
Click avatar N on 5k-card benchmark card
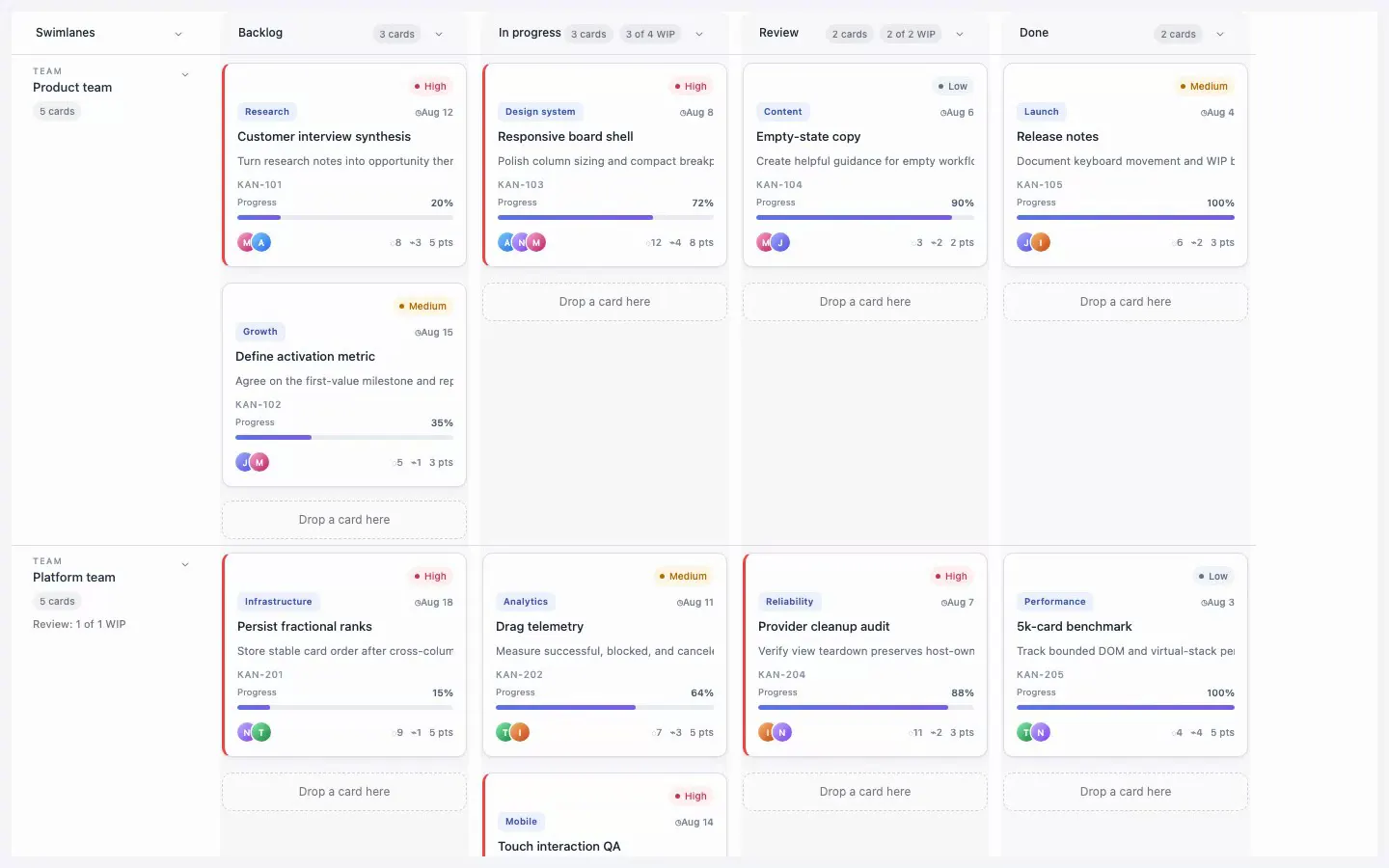(1041, 733)
